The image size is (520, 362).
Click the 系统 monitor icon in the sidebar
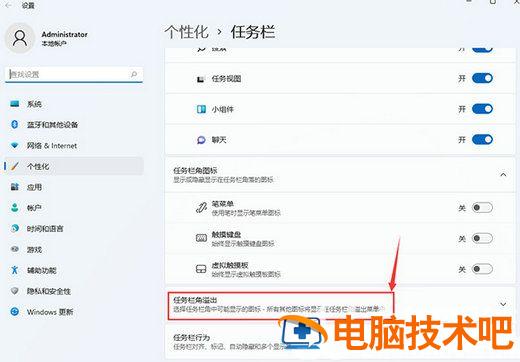(x=15, y=104)
